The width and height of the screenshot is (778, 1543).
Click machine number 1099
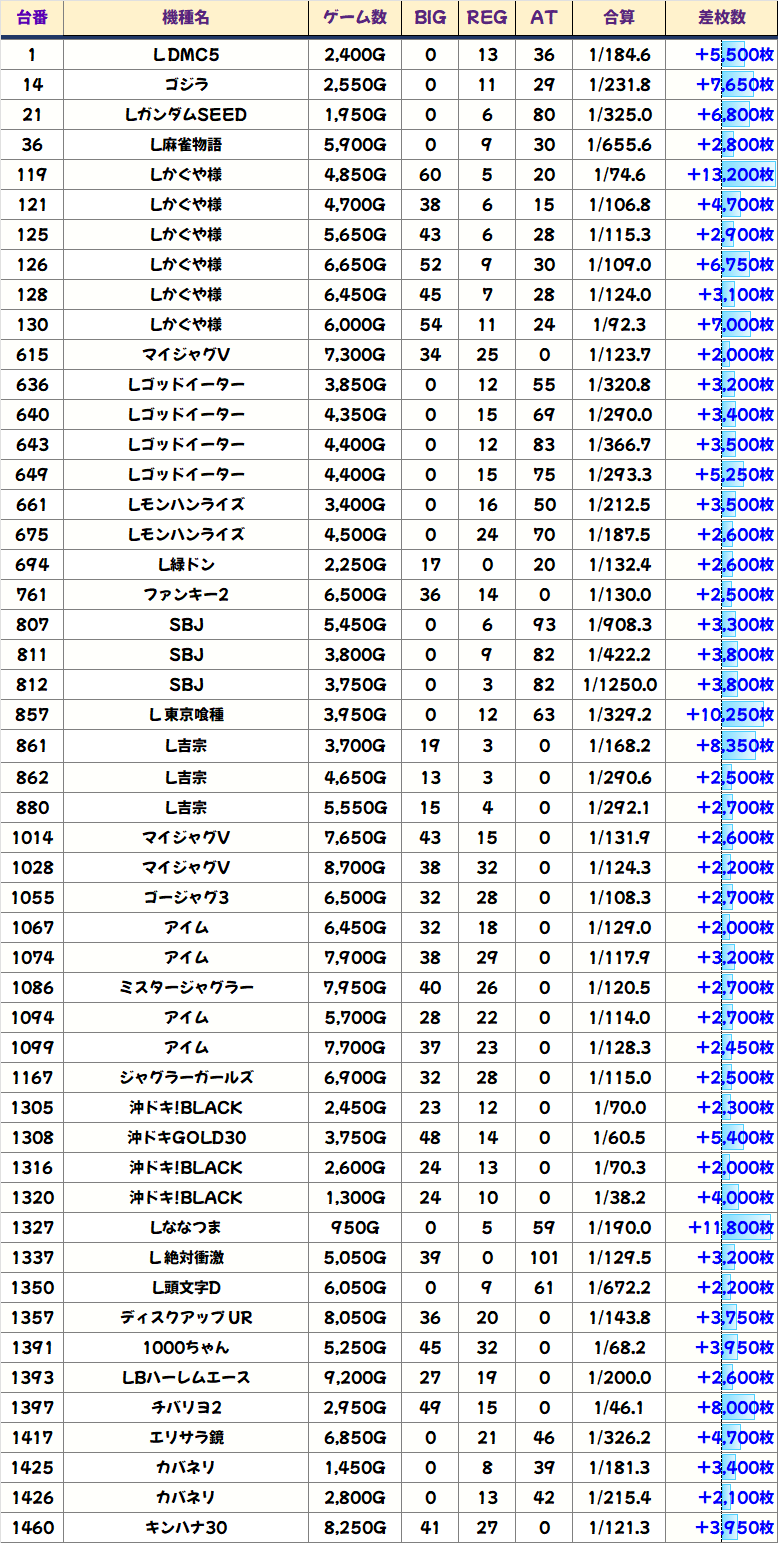(32, 1047)
